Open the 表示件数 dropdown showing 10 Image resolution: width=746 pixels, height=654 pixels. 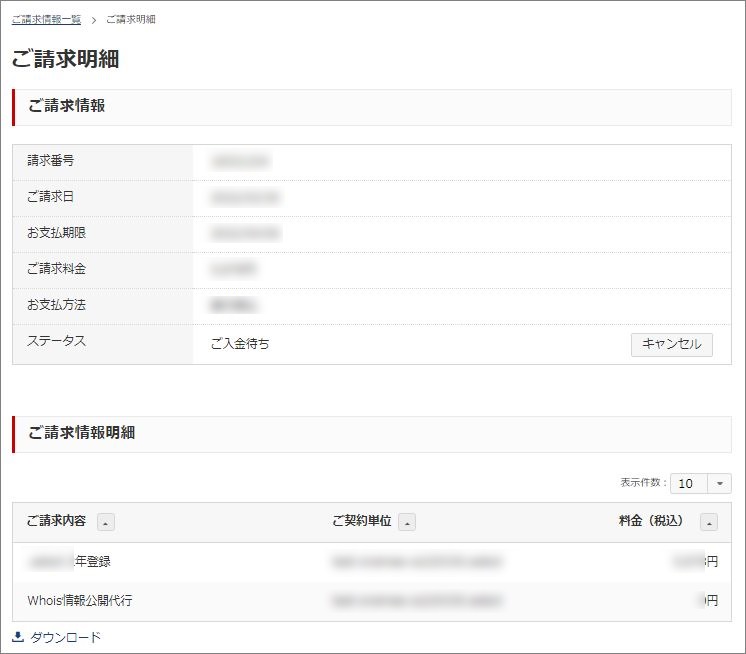tap(689, 483)
